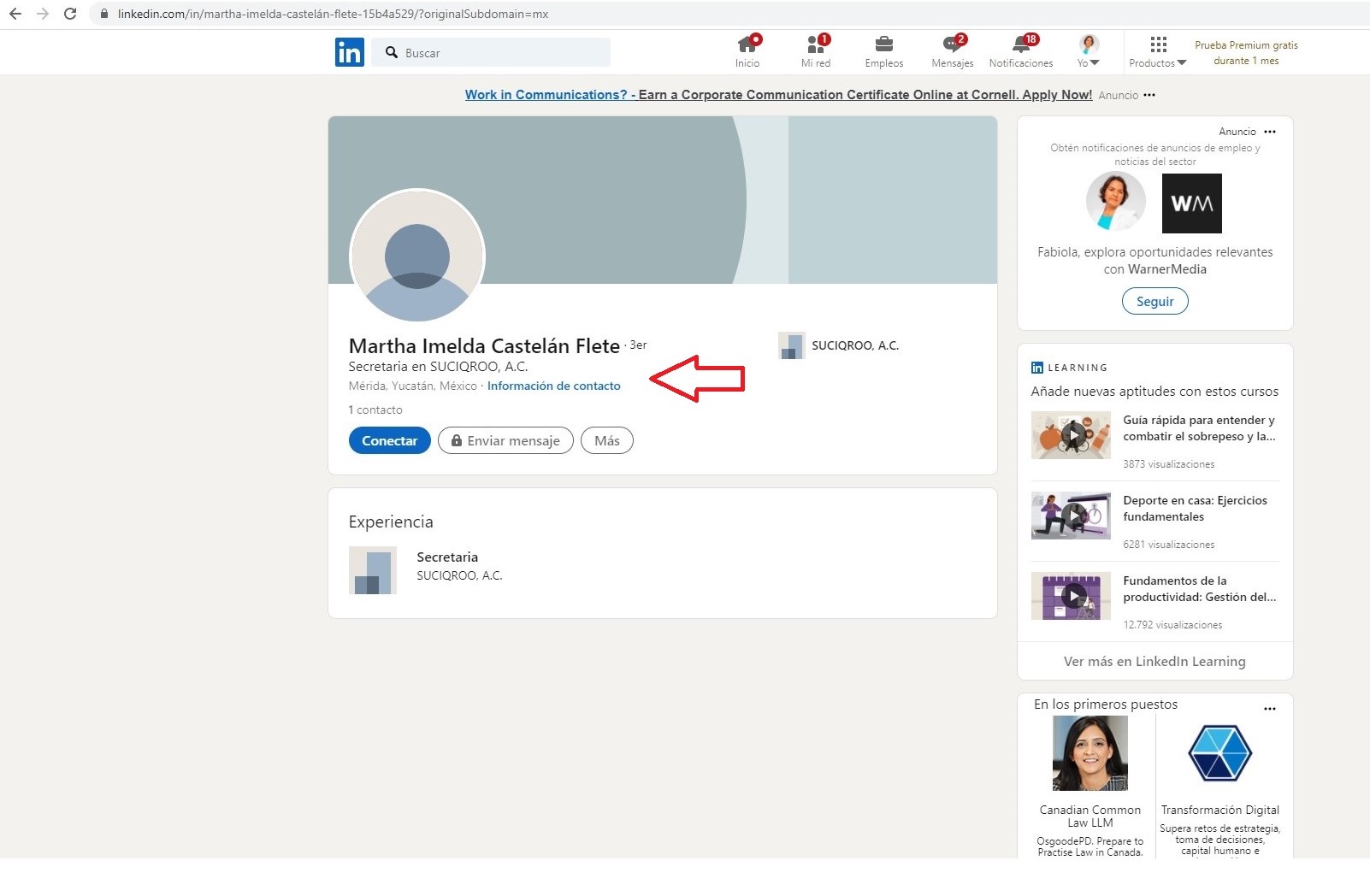Viewport: 1370px width, 896px height.
Task: Play Fundamentos de la productividad thumbnail
Action: pyautogui.click(x=1071, y=596)
